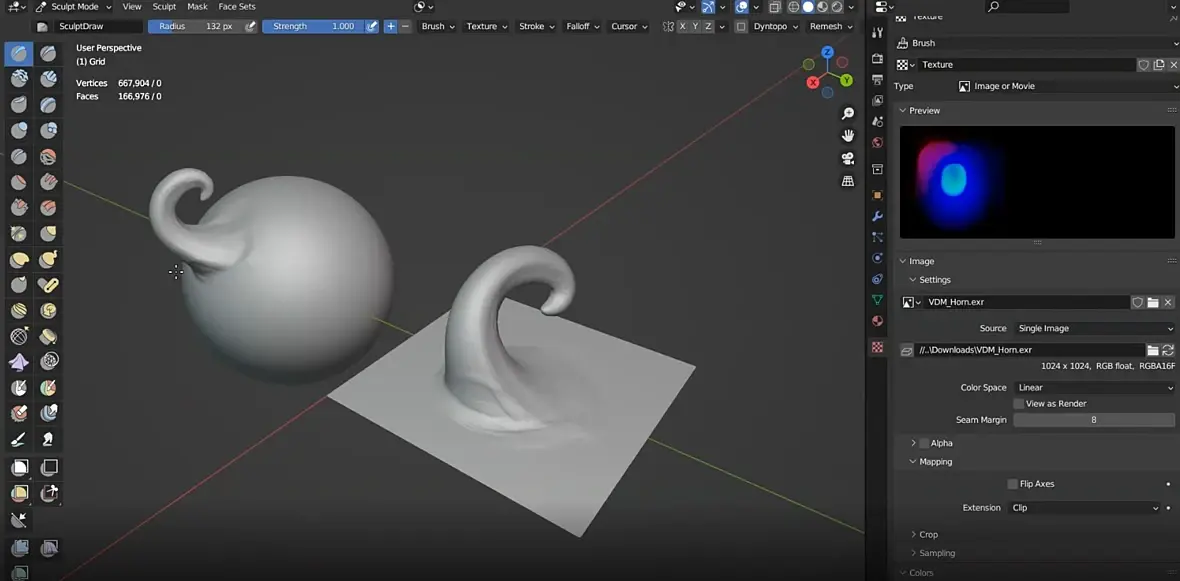1180x581 pixels.
Task: Click the zoom magnifier viewport icon
Action: (848, 114)
